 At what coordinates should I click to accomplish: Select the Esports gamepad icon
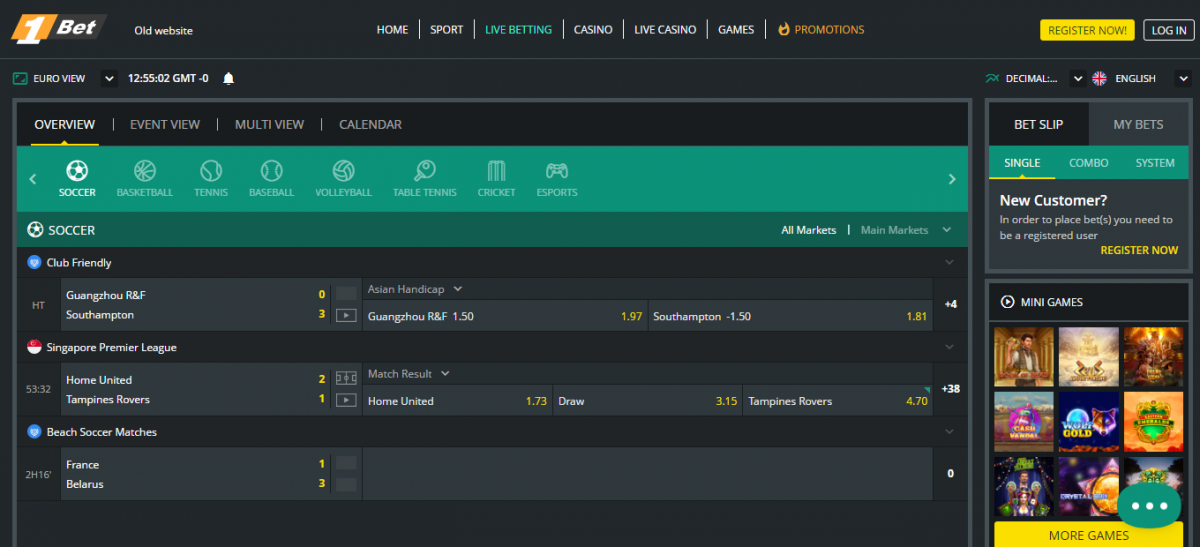(x=557, y=170)
